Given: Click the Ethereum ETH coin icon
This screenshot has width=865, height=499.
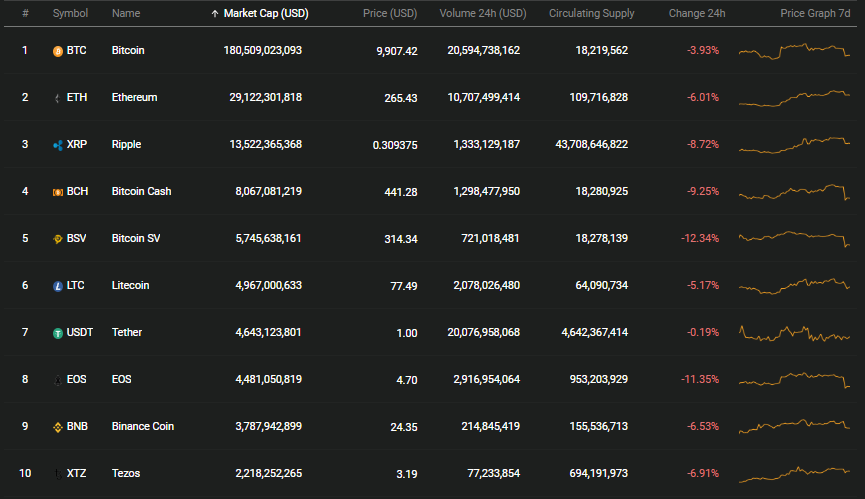Looking at the screenshot, I should 57,98.
